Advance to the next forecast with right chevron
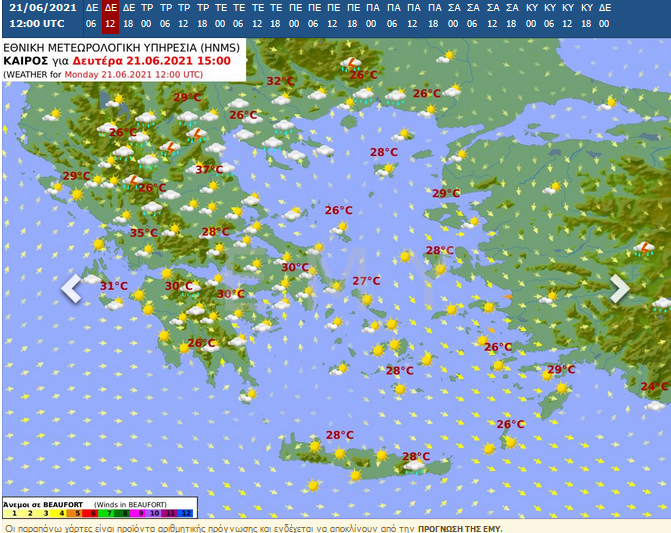The image size is (671, 533). coord(619,288)
